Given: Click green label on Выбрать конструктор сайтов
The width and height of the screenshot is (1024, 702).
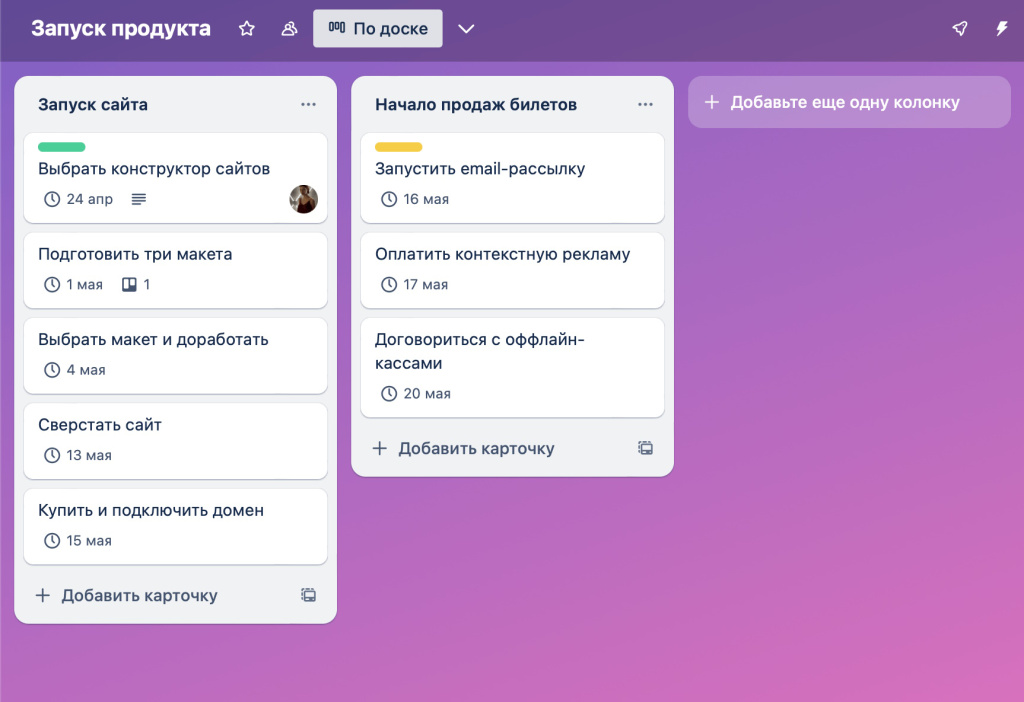Looking at the screenshot, I should click(61, 147).
